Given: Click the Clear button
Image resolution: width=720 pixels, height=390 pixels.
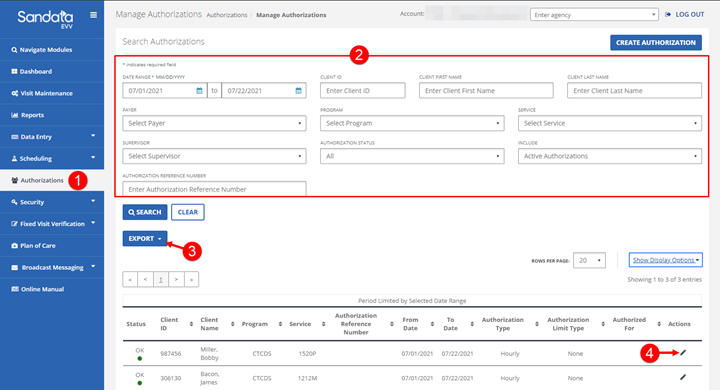Looking at the screenshot, I should point(188,212).
